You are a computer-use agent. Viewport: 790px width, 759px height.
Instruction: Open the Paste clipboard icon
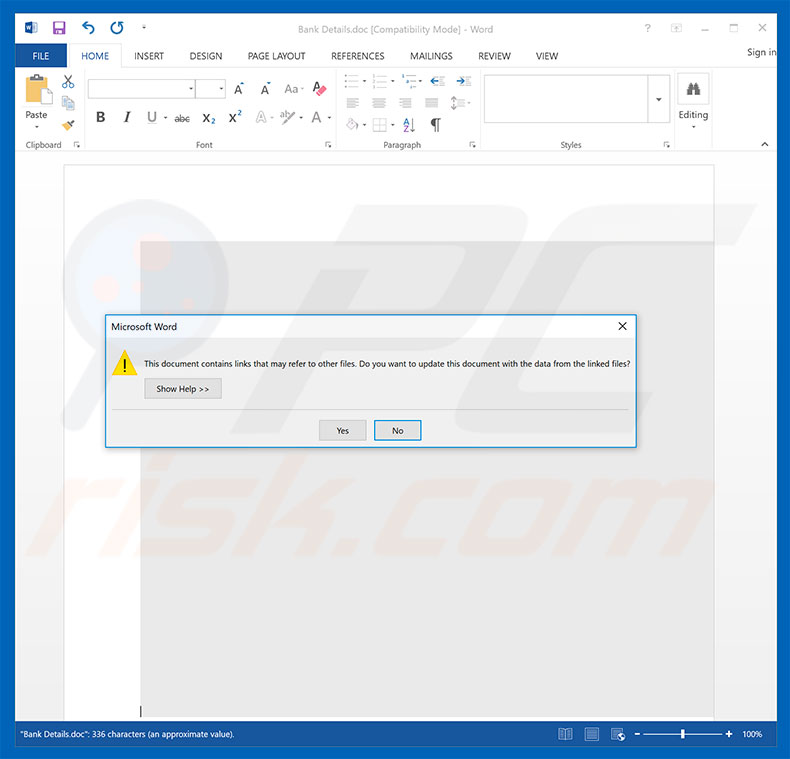pos(38,90)
